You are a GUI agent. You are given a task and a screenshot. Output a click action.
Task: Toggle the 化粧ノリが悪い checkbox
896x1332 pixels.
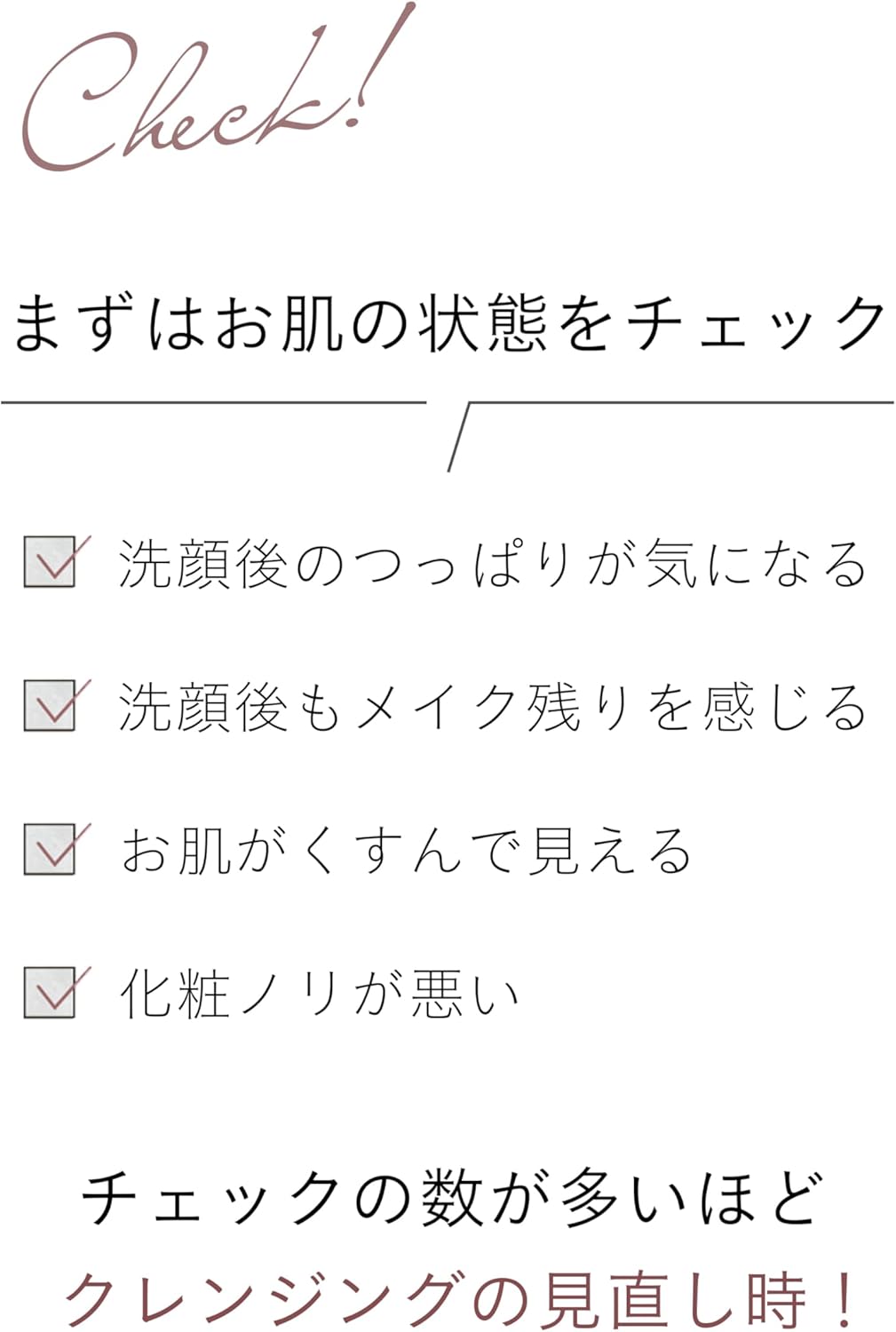(50, 993)
